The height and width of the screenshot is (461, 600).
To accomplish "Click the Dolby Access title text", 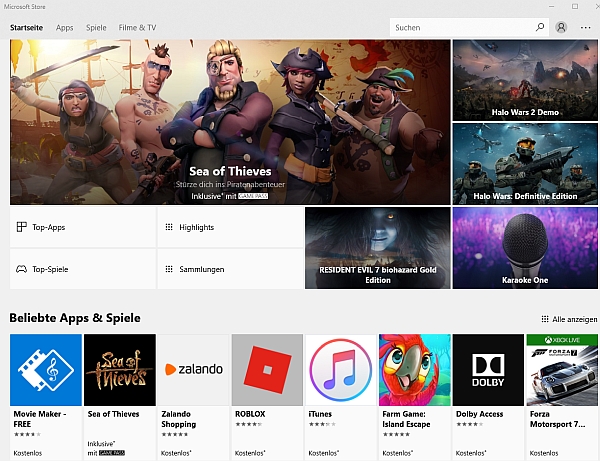I will pos(479,414).
